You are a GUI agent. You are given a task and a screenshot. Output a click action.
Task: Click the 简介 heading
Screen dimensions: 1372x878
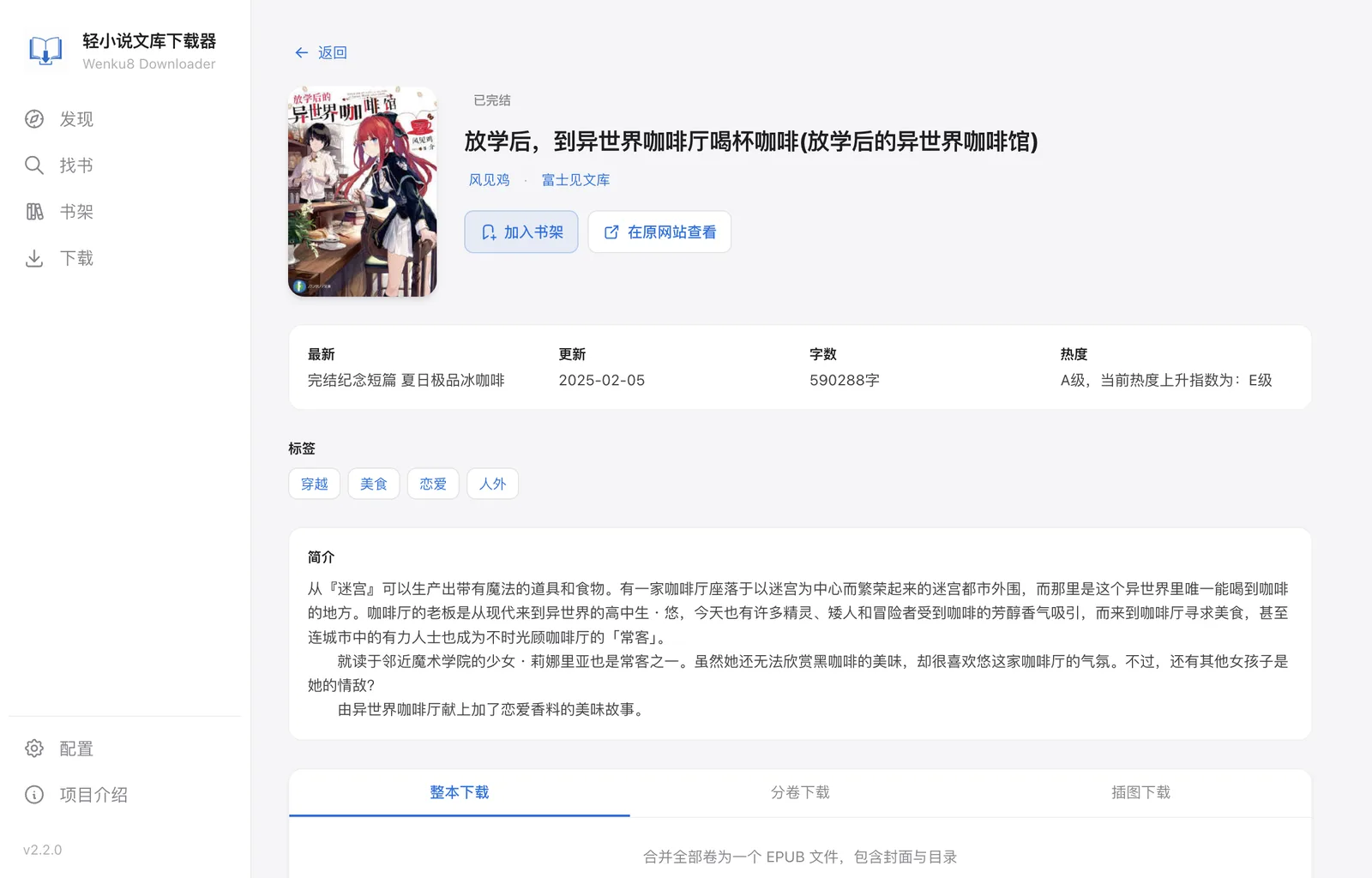[x=322, y=557]
